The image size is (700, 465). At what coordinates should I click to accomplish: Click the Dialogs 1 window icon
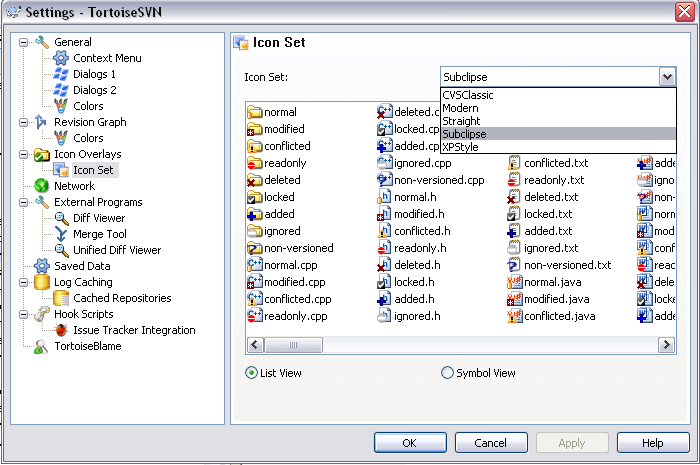(61, 74)
